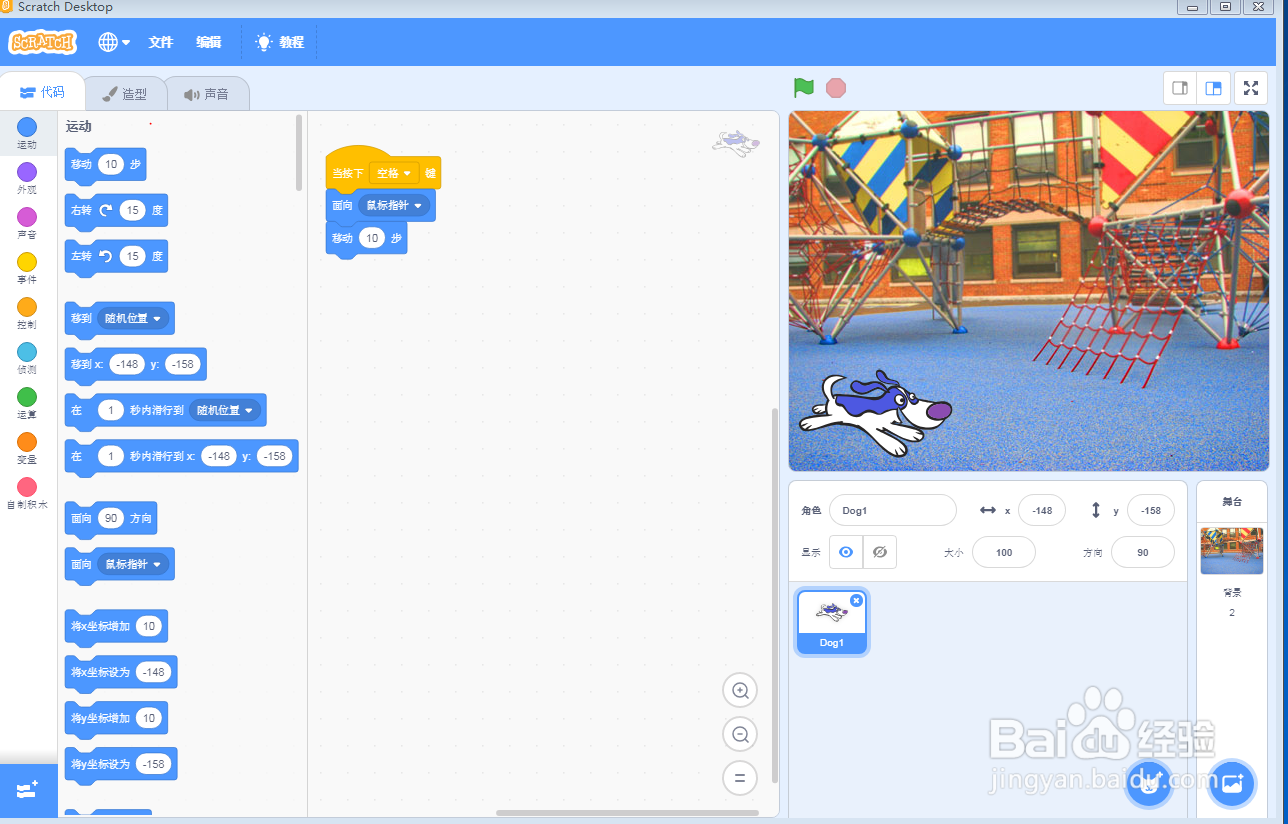Click the 当按下 hat block in workspace
This screenshot has height=824, width=1288.
click(x=383, y=168)
